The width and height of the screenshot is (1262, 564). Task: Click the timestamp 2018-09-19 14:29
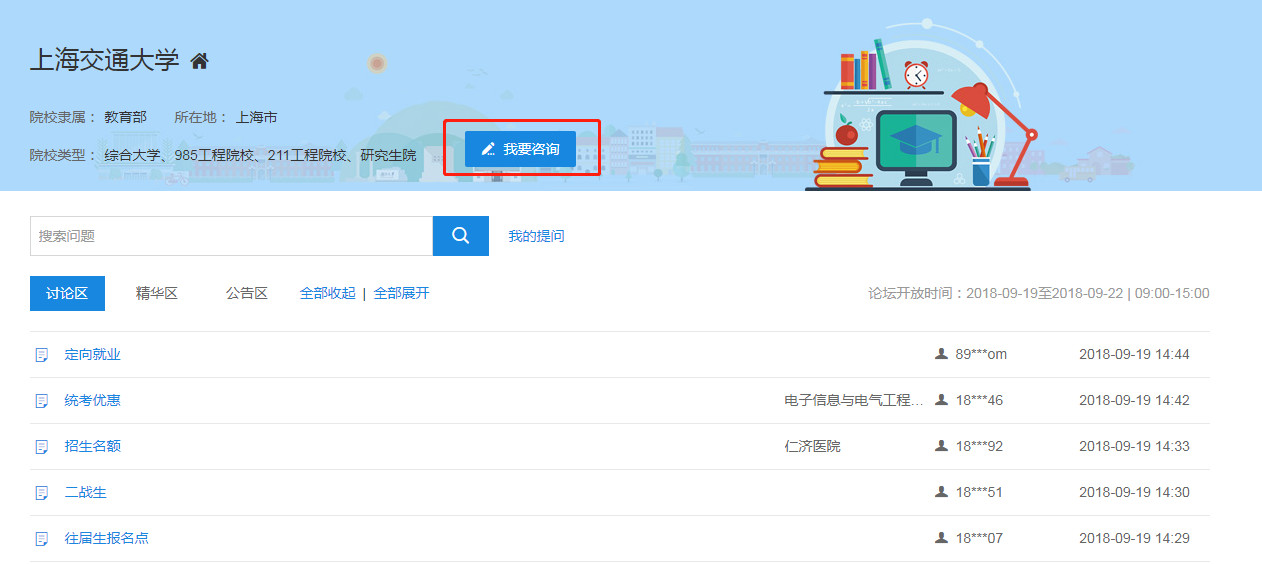tap(1134, 538)
